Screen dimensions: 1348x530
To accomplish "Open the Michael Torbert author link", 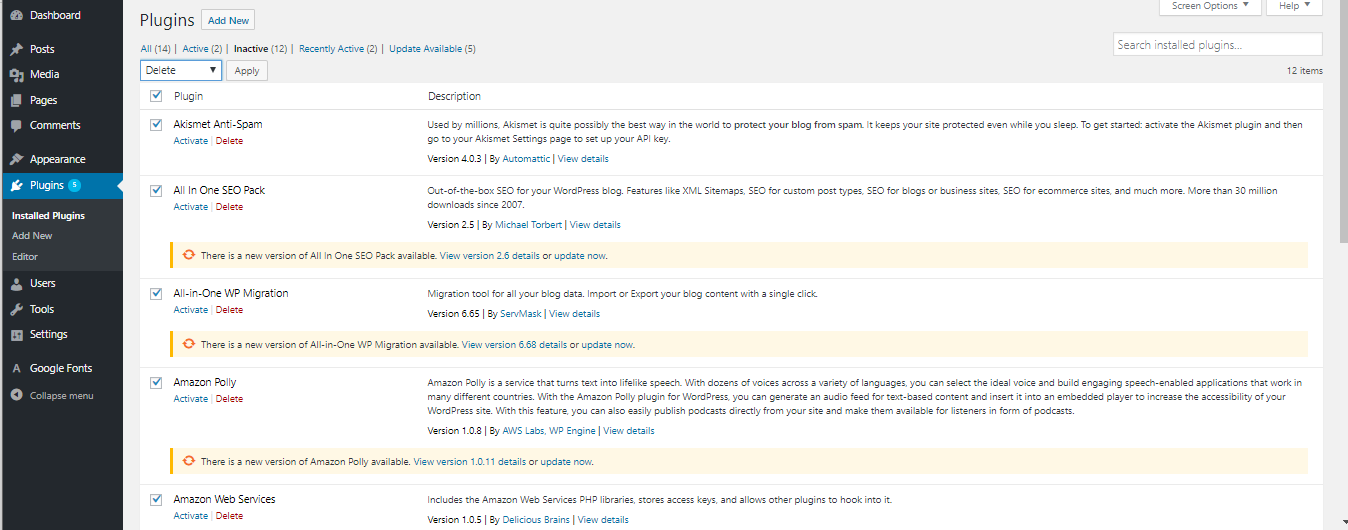I will coord(528,225).
